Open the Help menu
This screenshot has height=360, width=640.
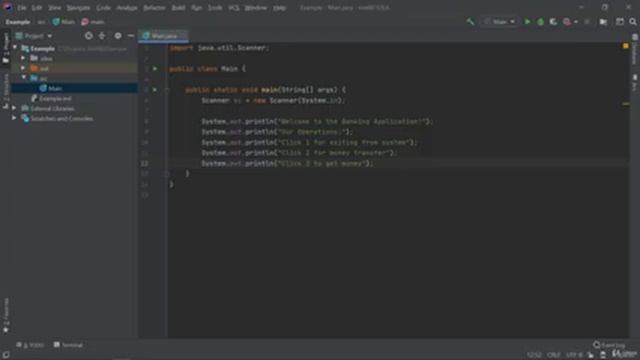(279, 8)
